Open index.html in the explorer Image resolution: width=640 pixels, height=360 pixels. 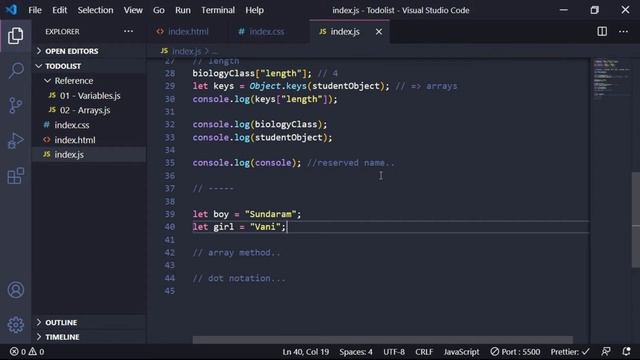(x=89, y=140)
